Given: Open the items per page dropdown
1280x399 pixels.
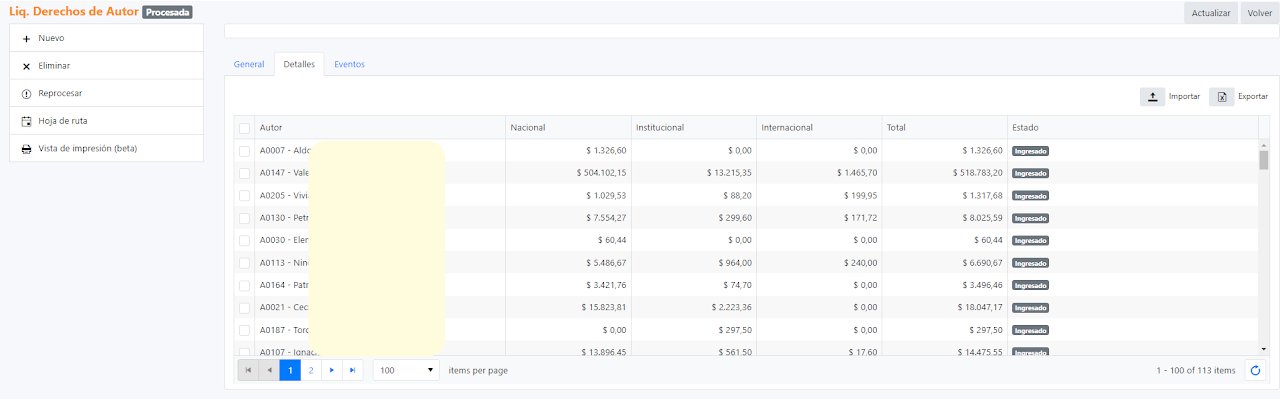Looking at the screenshot, I should [x=407, y=370].
